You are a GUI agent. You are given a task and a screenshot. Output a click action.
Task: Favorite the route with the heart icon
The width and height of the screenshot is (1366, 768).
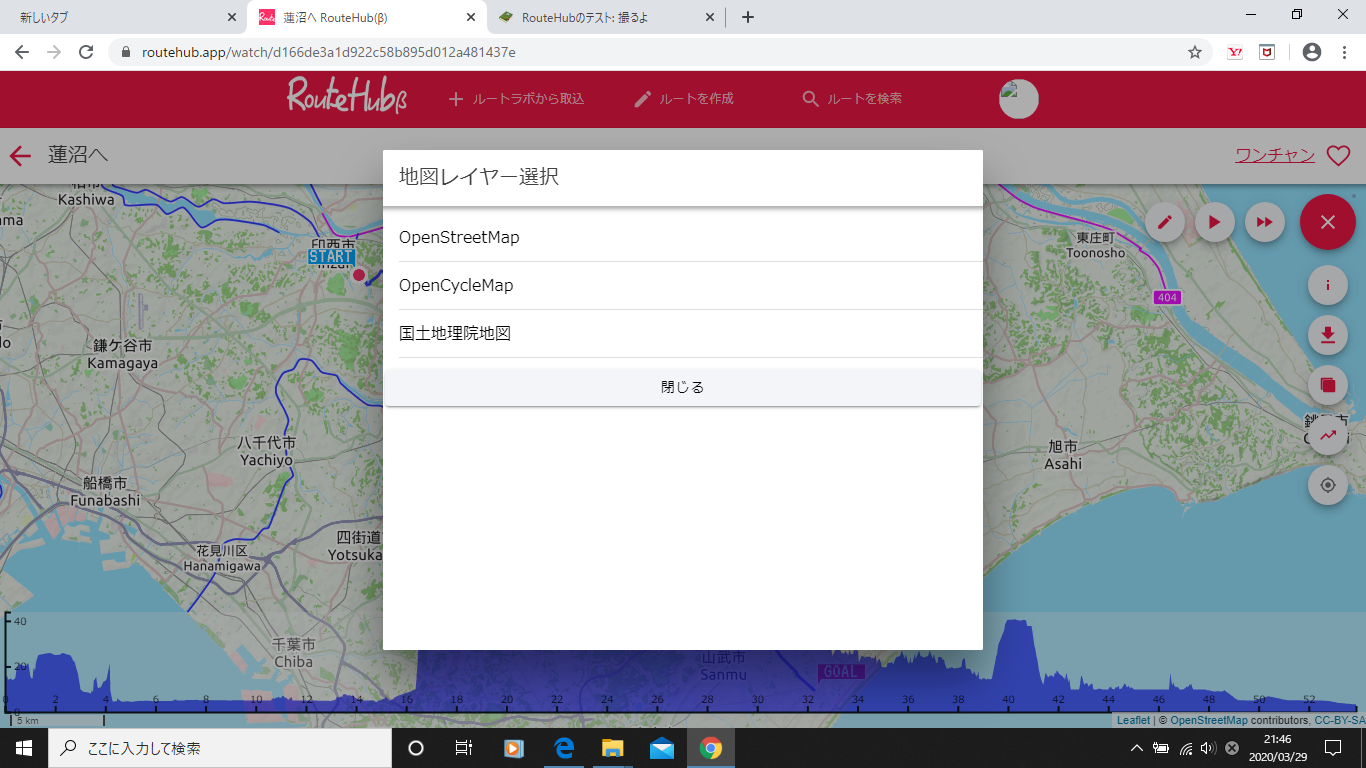coord(1338,156)
